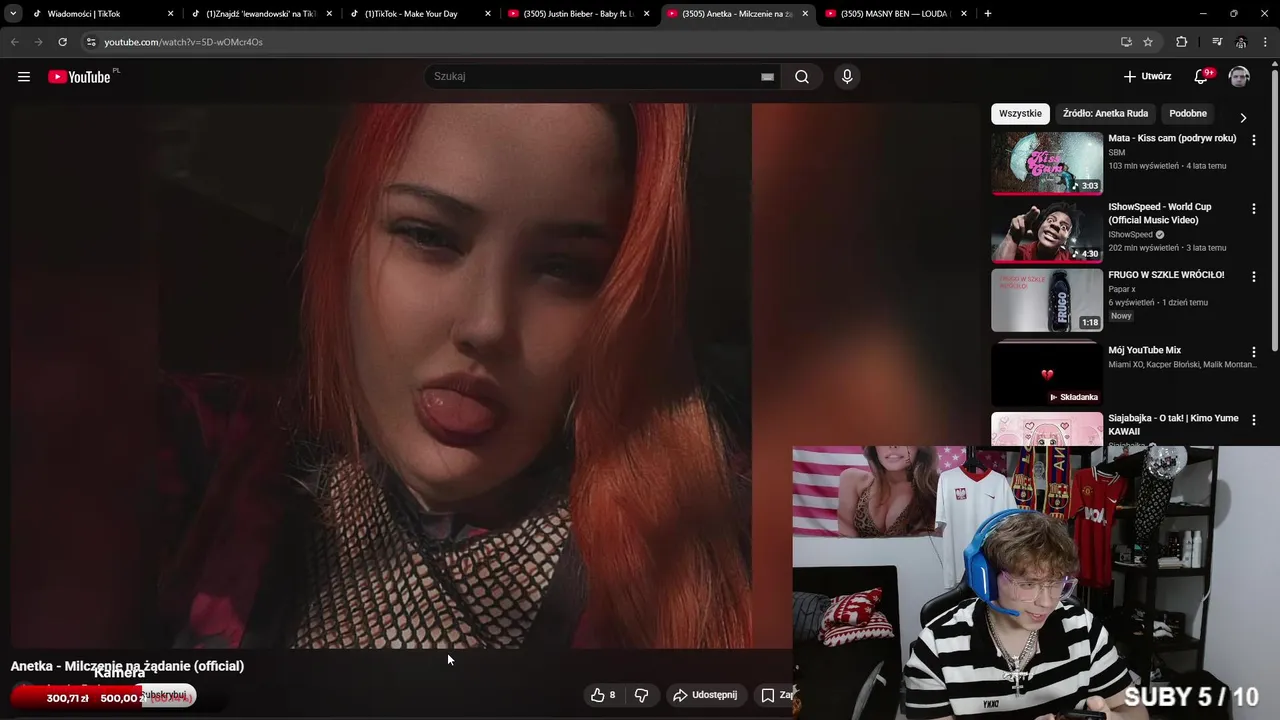
Task: Open Mata - Kiss cam thumbnail
Action: 1047,163
